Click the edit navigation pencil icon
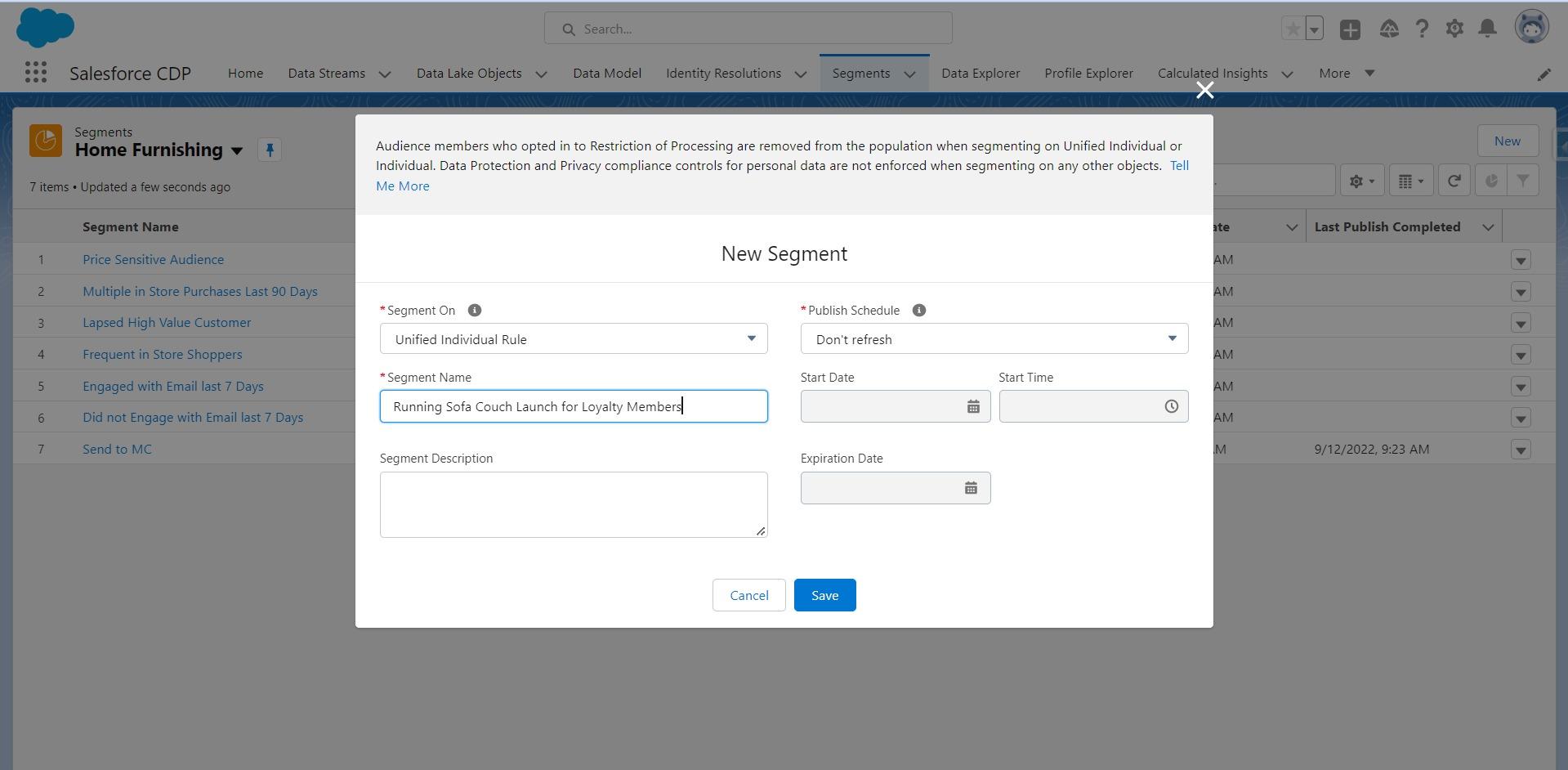Viewport: 1568px width, 770px height. [1543, 74]
